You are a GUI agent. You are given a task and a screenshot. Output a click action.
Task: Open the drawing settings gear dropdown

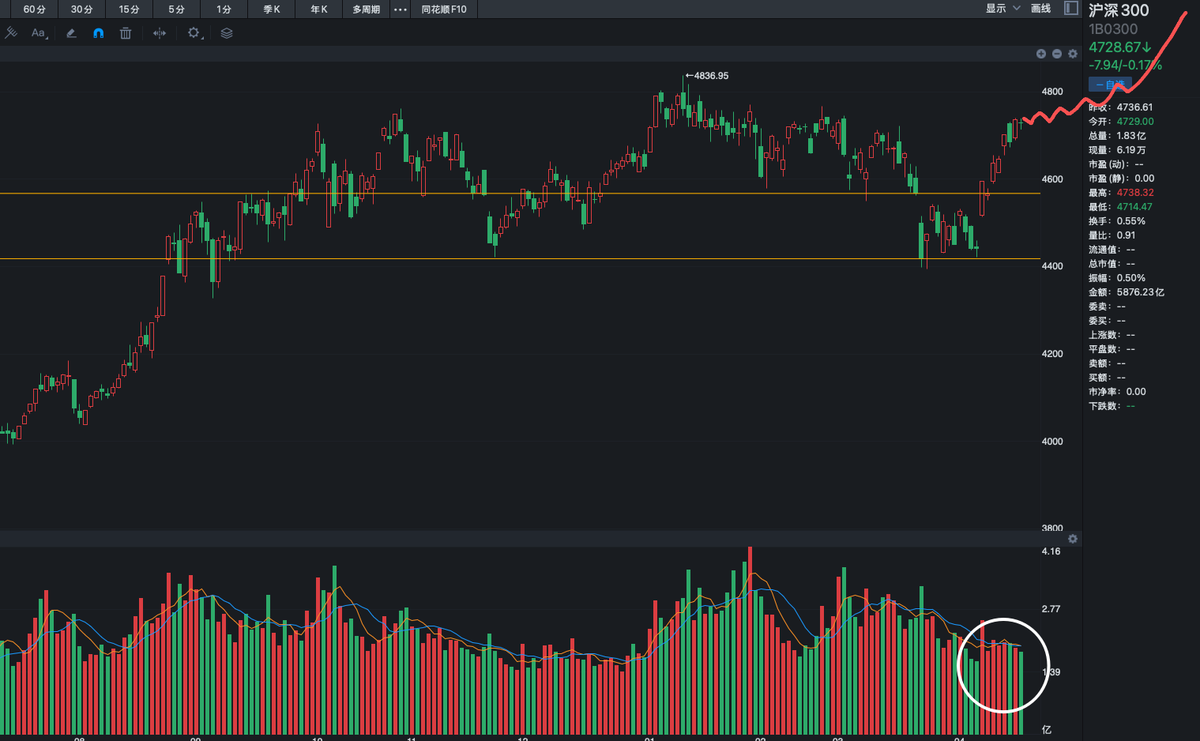click(195, 33)
